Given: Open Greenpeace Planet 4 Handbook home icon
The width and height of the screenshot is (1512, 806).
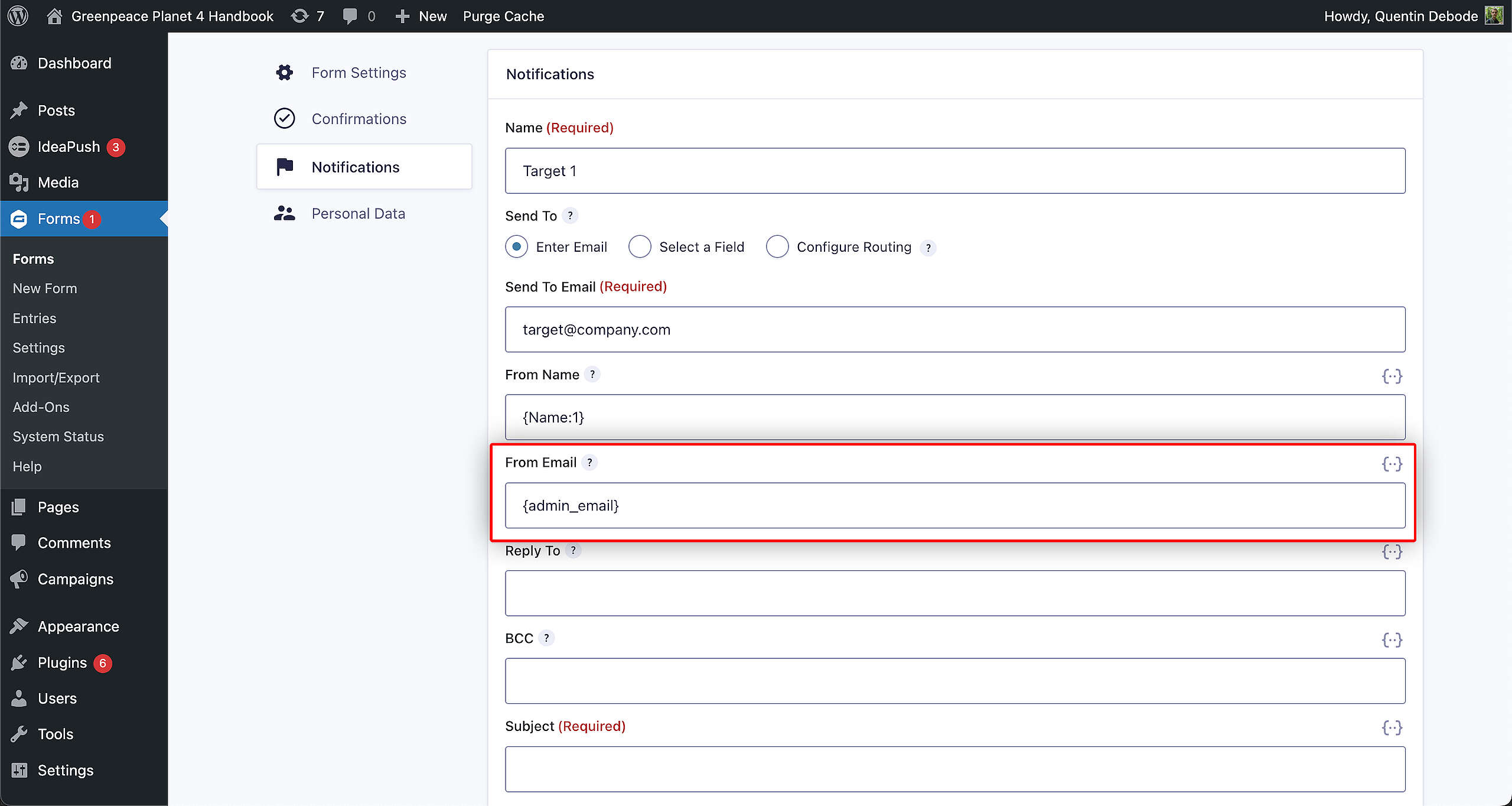Looking at the screenshot, I should (54, 16).
